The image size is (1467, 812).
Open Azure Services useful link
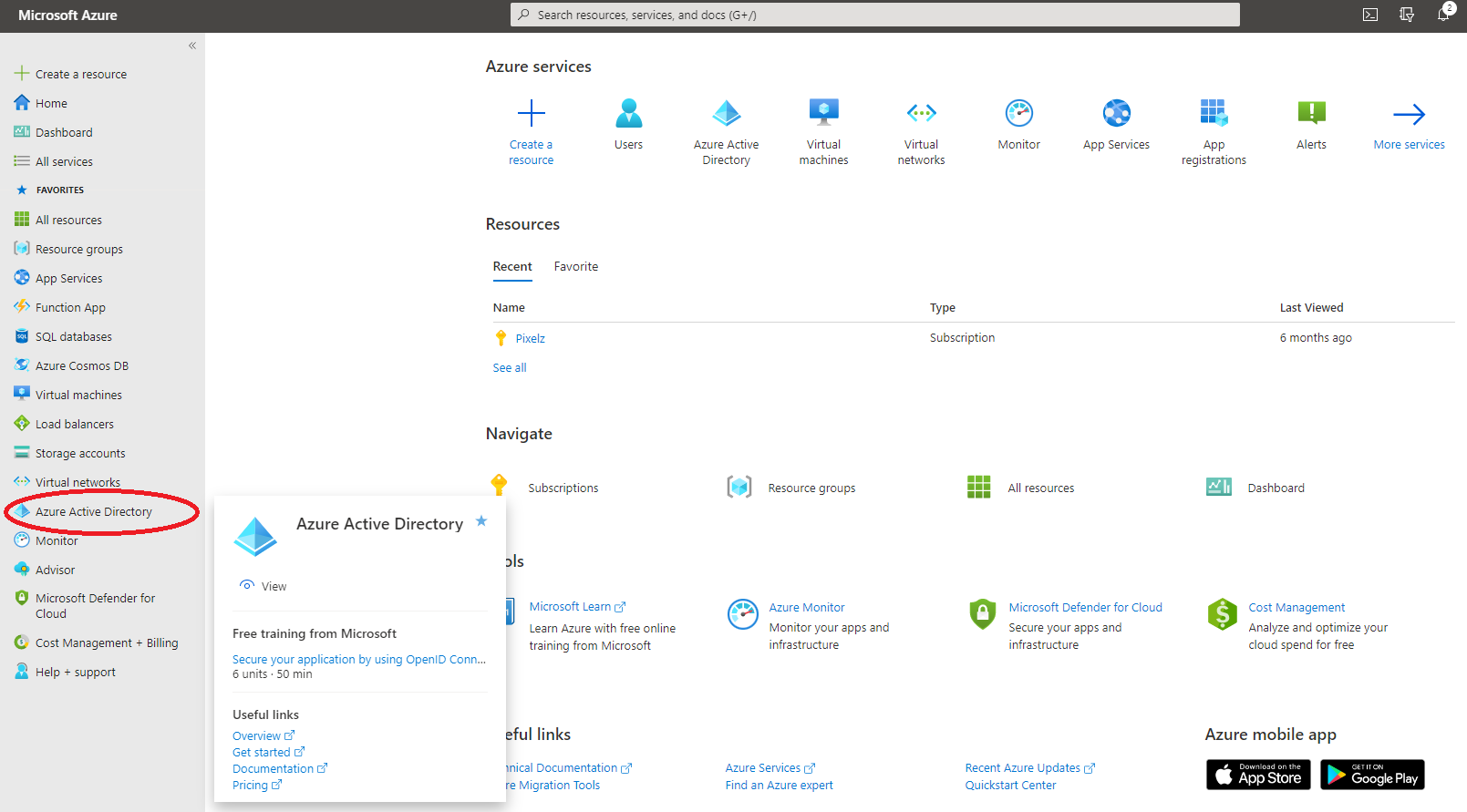coord(770,768)
